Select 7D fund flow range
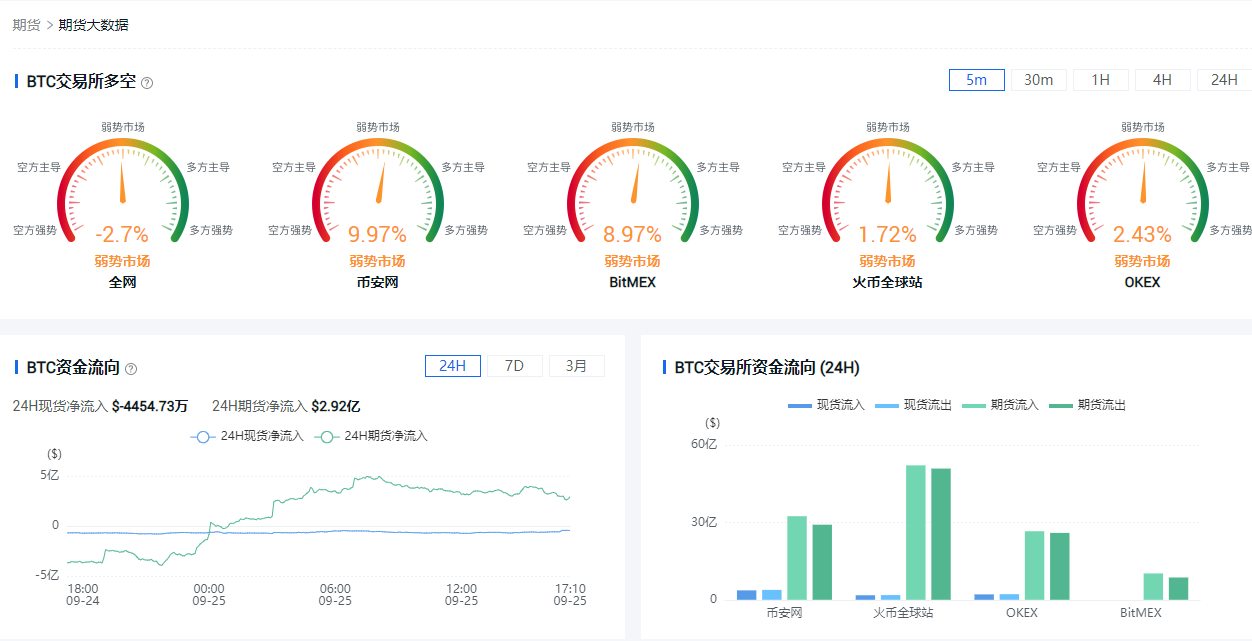Viewport: 1252px width, 641px height. (515, 366)
